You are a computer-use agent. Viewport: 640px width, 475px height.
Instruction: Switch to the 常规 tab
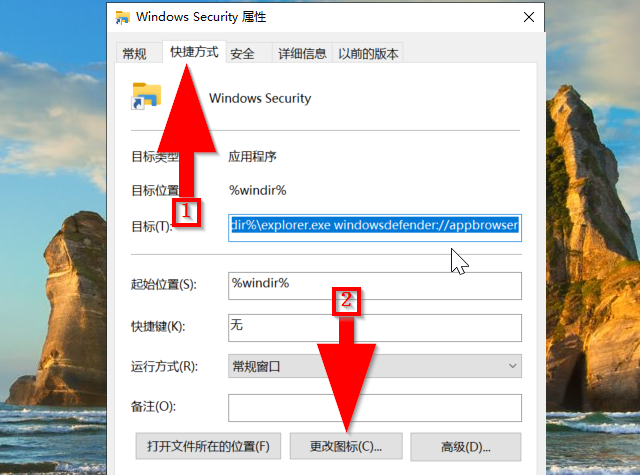point(134,53)
